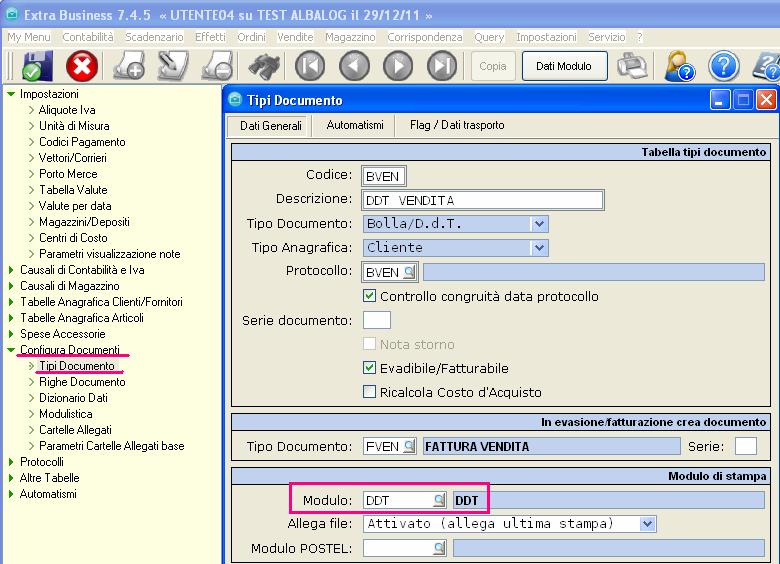Click the Serie documento input field

point(377,320)
